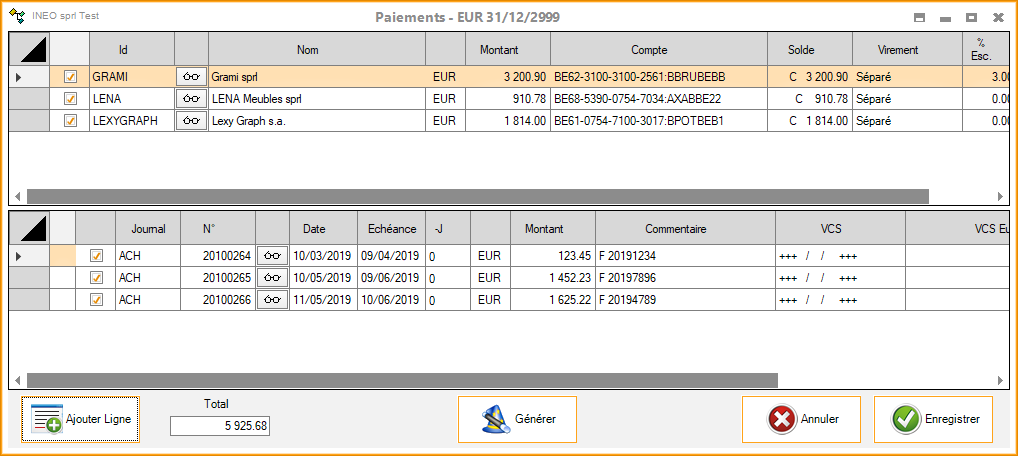Click the Générer button
The image size is (1018, 456).
click(x=517, y=419)
